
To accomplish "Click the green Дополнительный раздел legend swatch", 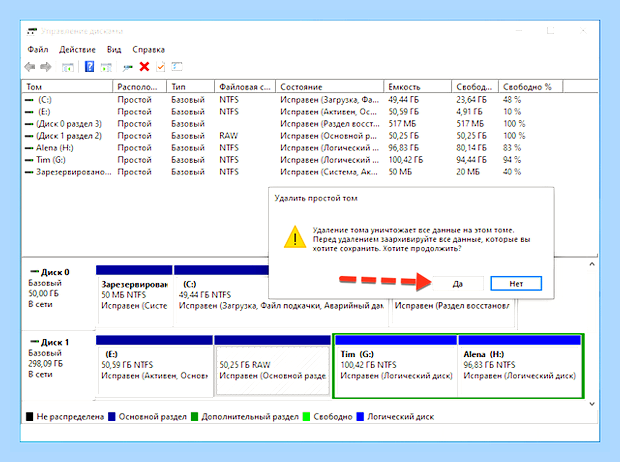I will [x=194, y=417].
